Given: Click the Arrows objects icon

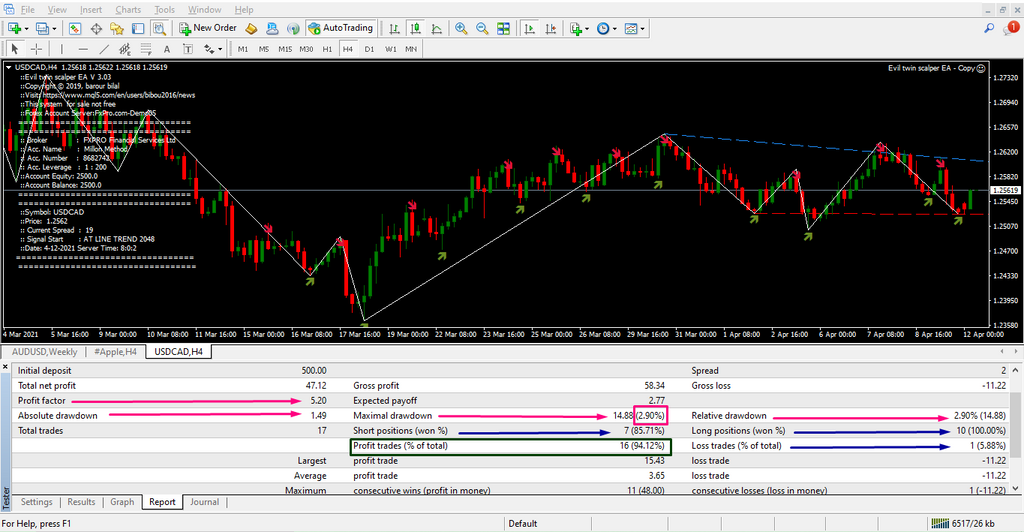Looking at the screenshot, I should pos(209,49).
